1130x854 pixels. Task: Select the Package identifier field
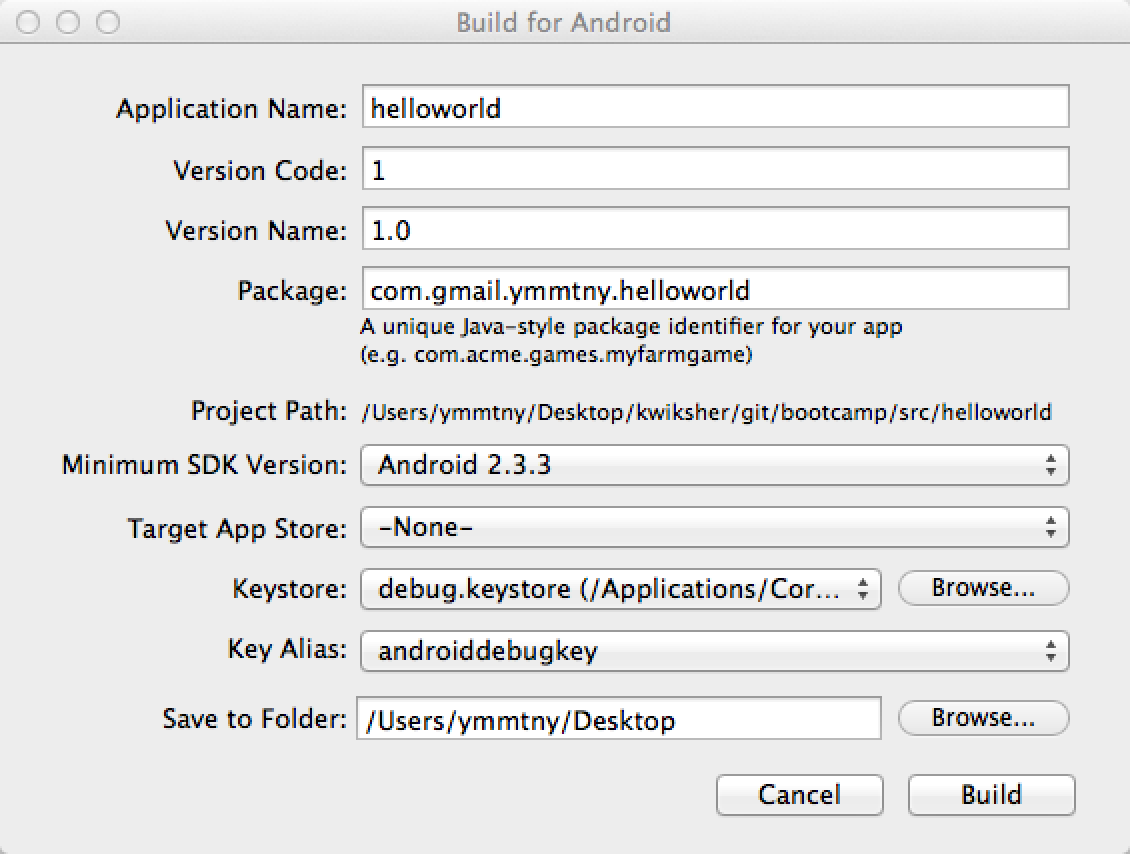715,289
